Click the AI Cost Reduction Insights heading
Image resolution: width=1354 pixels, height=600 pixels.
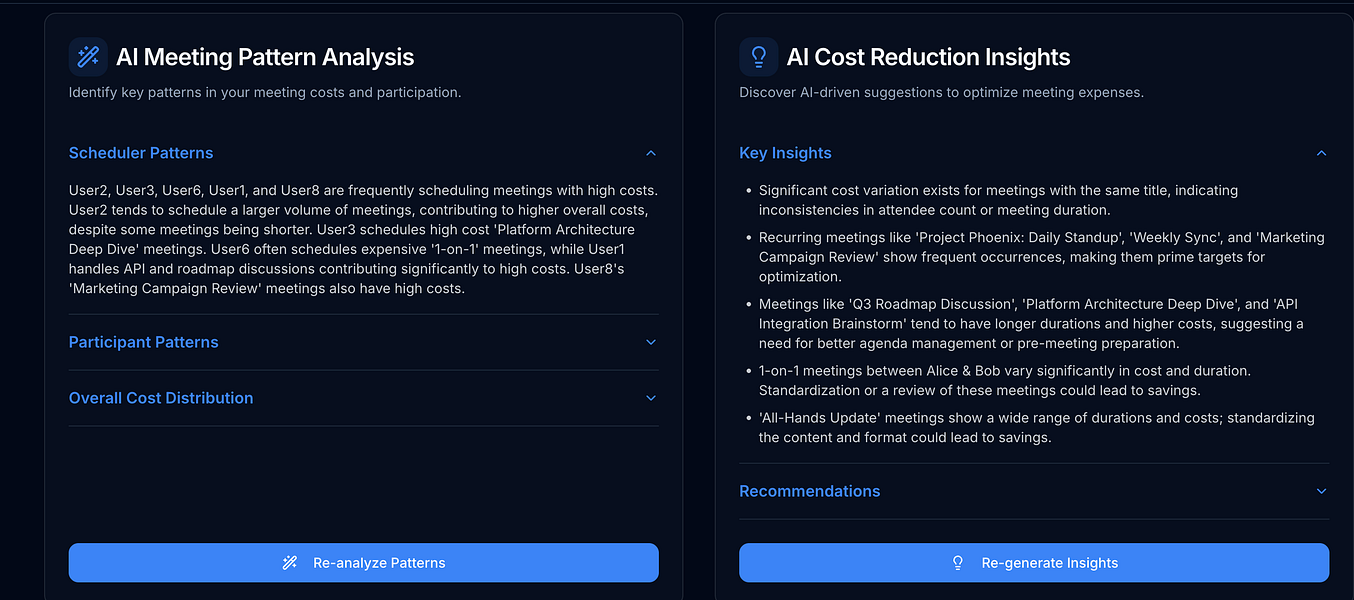(928, 57)
